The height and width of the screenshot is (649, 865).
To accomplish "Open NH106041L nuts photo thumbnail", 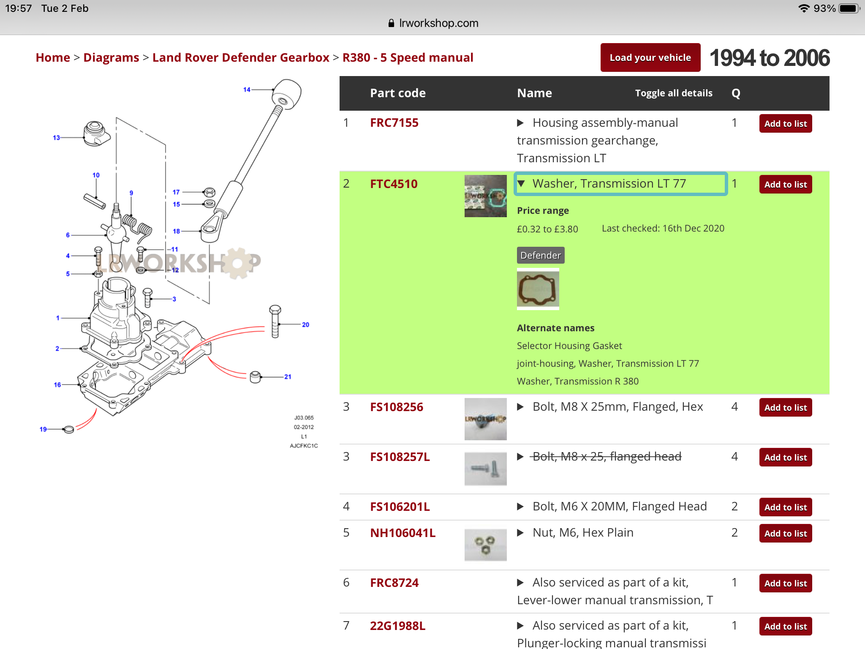I will click(485, 545).
